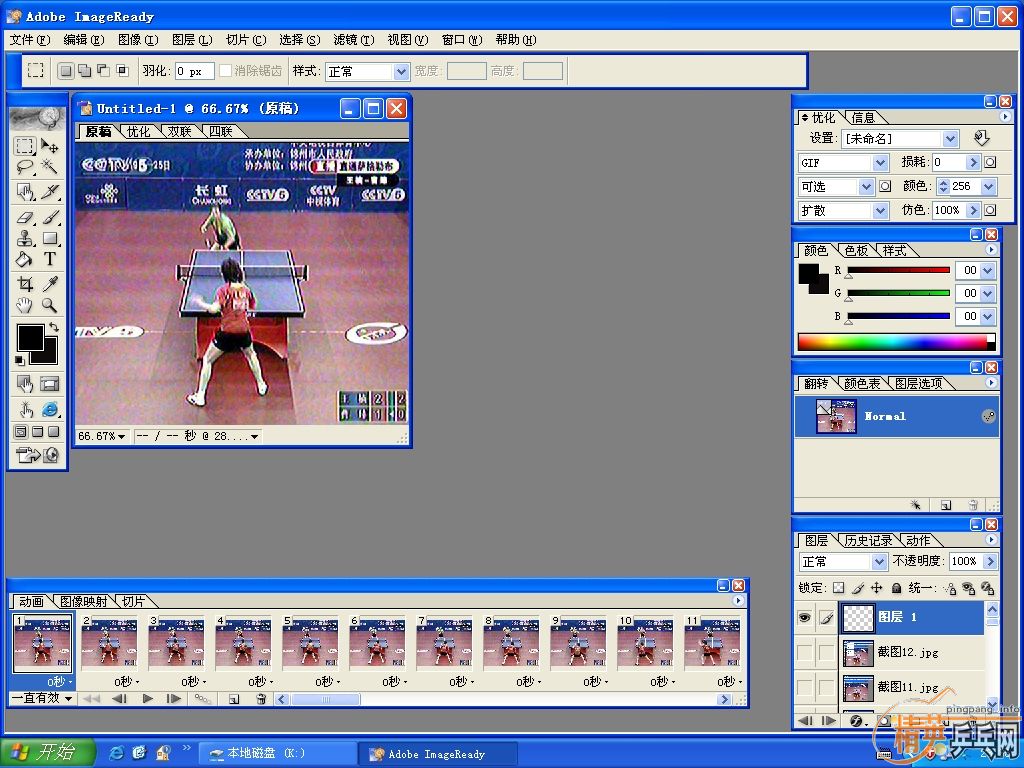The width and height of the screenshot is (1024, 768).
Task: Click the tween frames icon
Action: point(202,699)
